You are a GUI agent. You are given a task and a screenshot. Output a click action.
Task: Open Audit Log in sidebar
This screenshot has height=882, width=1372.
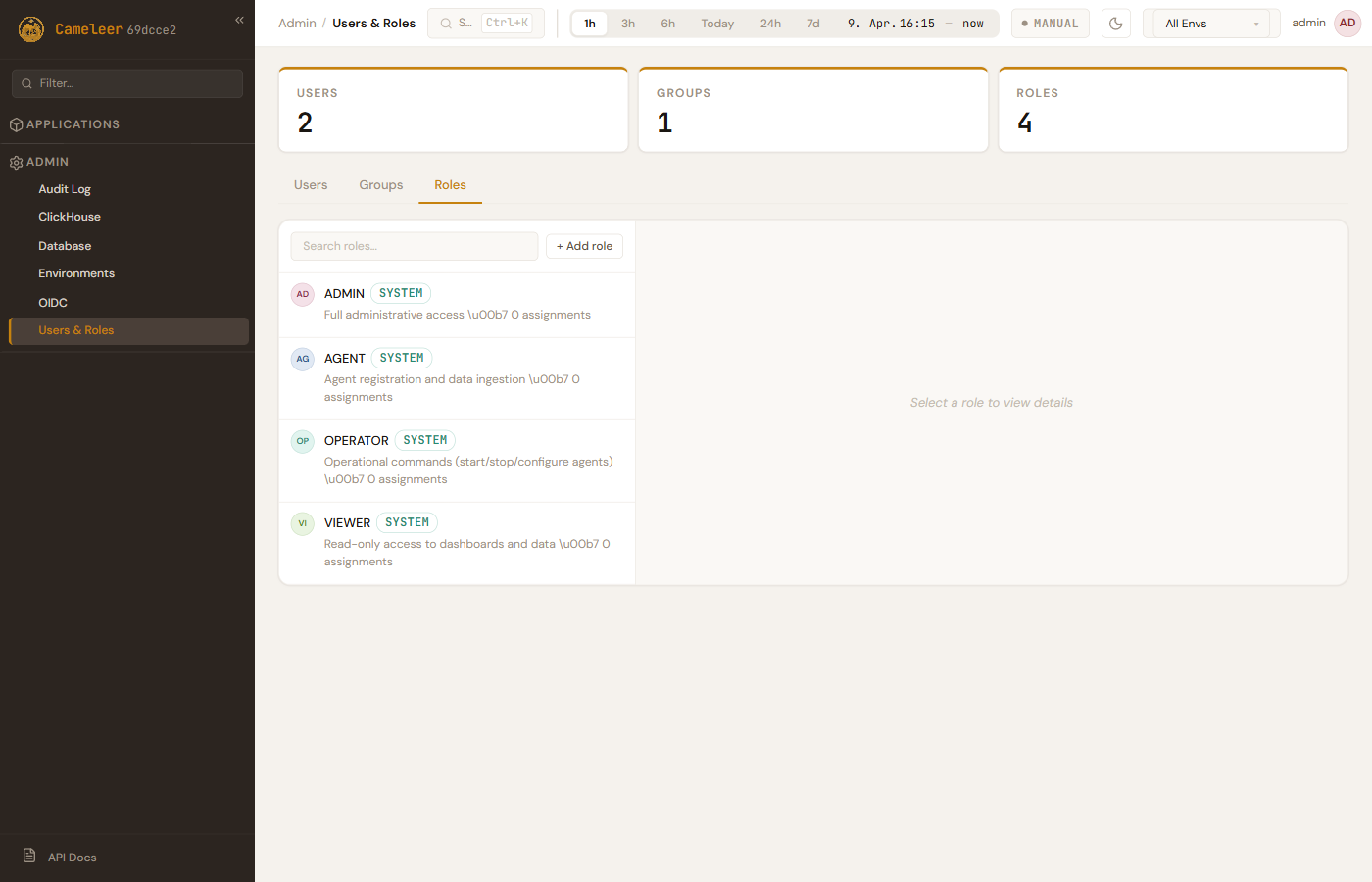(65, 189)
